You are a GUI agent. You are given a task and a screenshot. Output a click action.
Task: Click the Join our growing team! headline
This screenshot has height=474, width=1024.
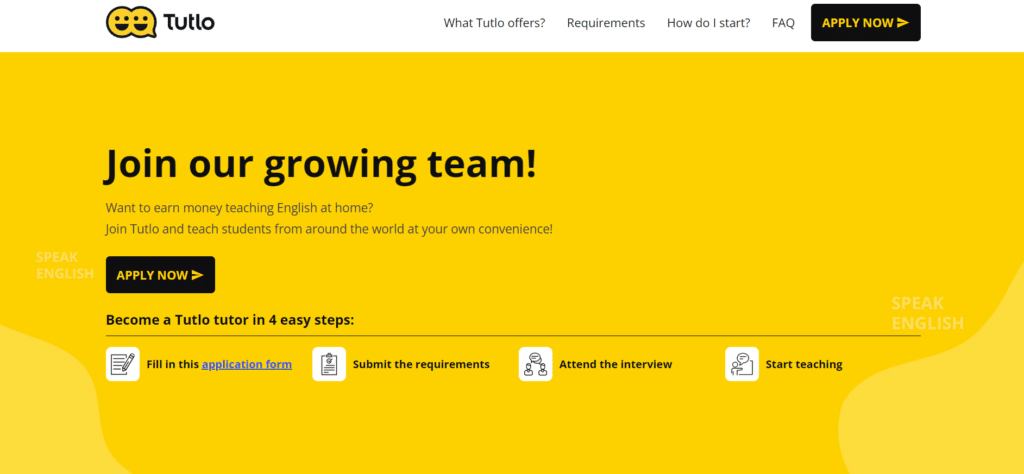(320, 165)
